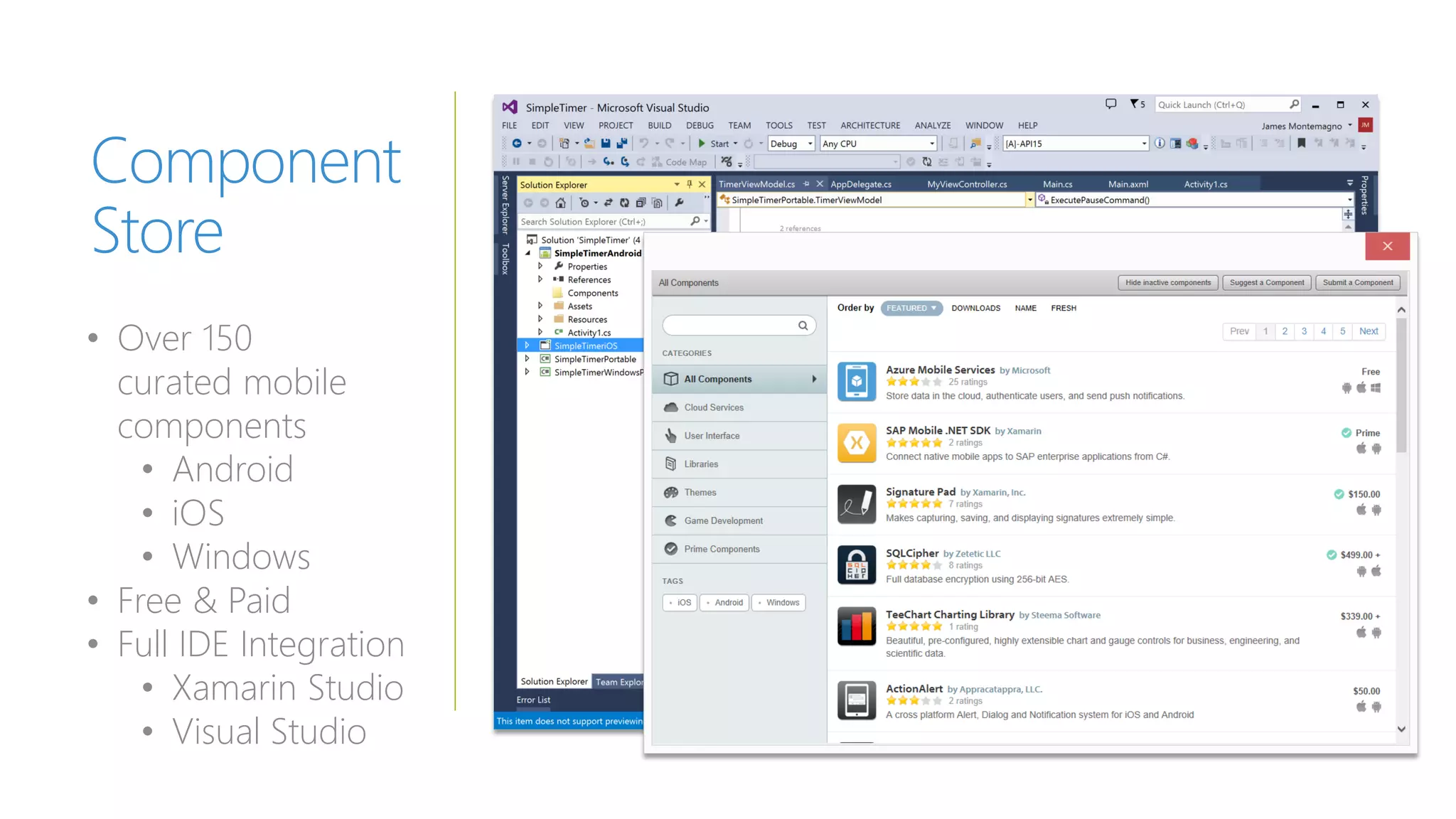This screenshot has width=1456, height=819.
Task: Toggle the Windows tag filter
Action: coord(778,603)
